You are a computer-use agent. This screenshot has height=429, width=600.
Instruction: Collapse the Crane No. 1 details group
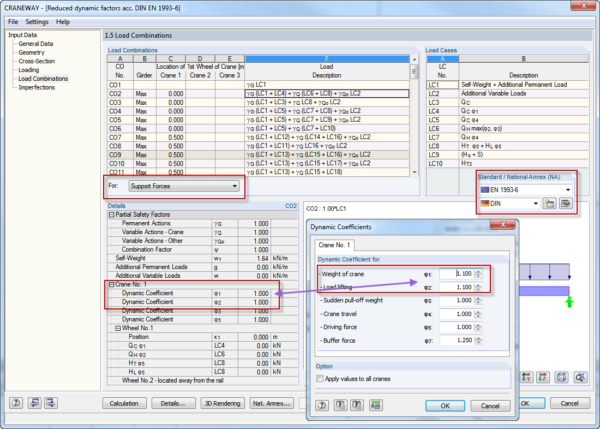(109, 284)
